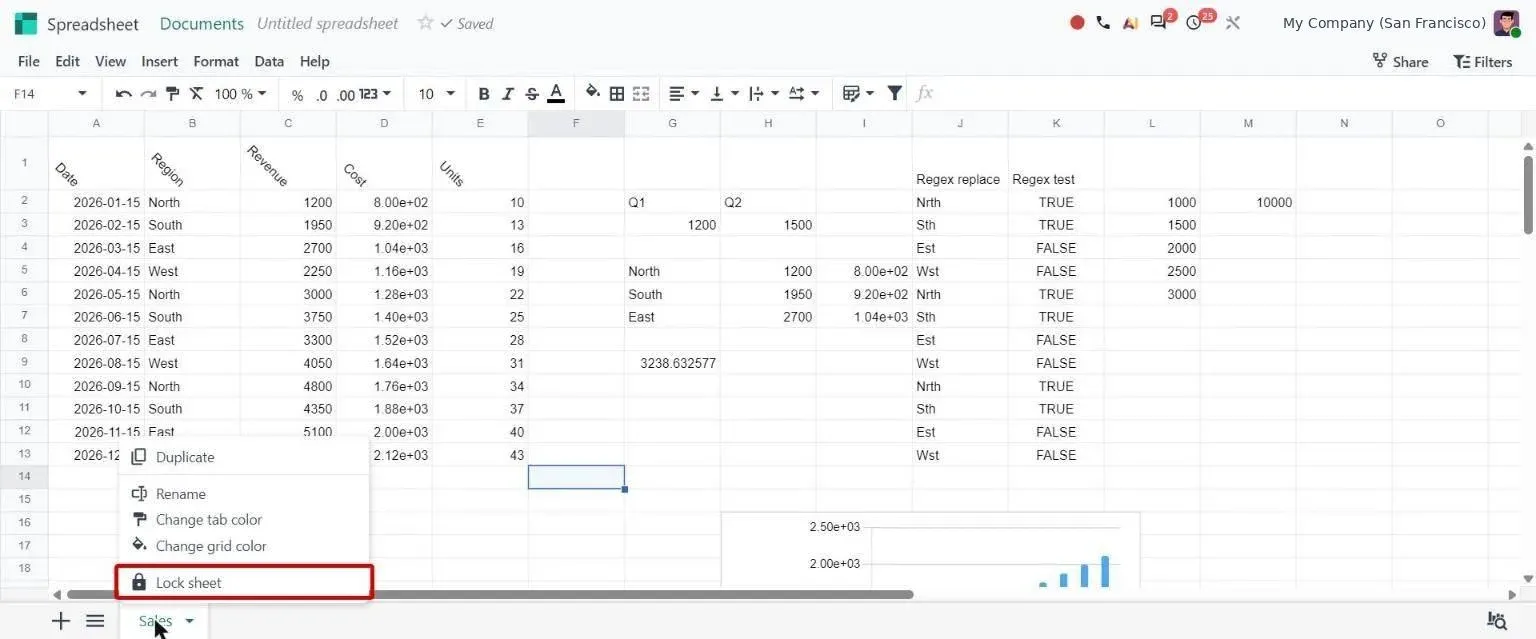
Task: Format as percent
Action: pyautogui.click(x=297, y=94)
